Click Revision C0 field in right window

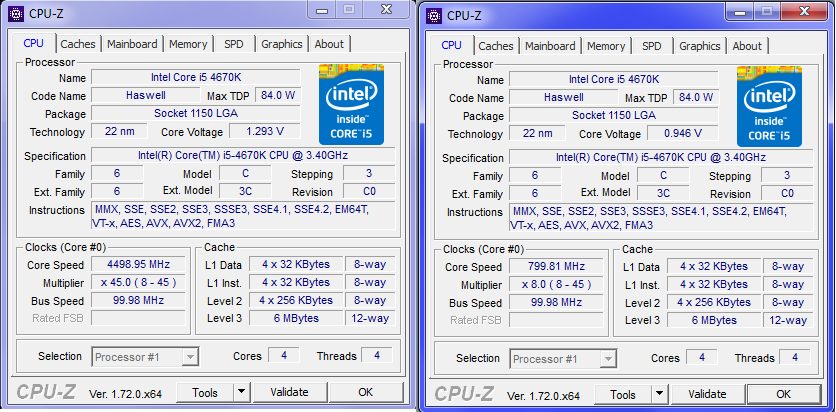[x=787, y=193]
